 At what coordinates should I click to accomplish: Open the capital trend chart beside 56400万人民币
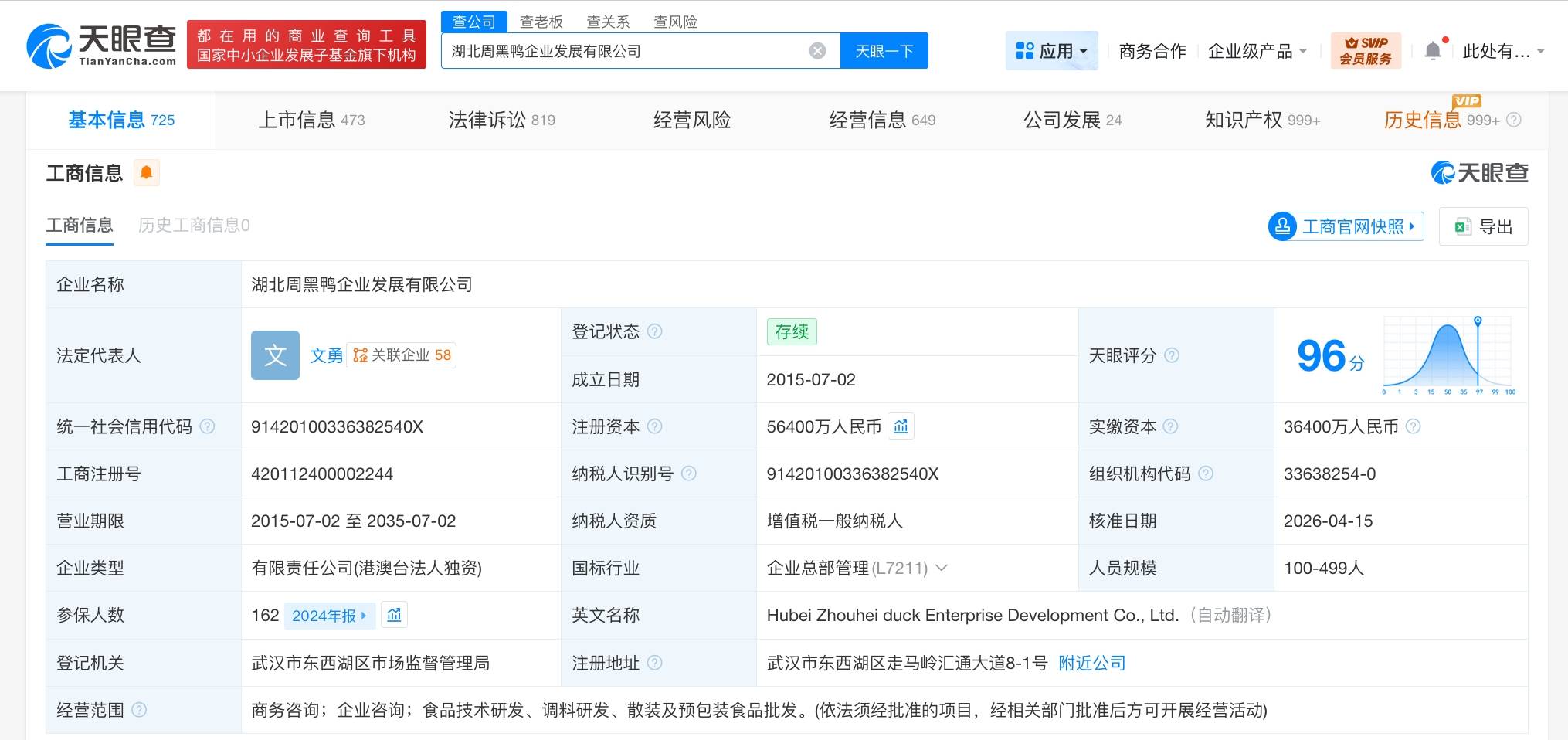coord(901,426)
